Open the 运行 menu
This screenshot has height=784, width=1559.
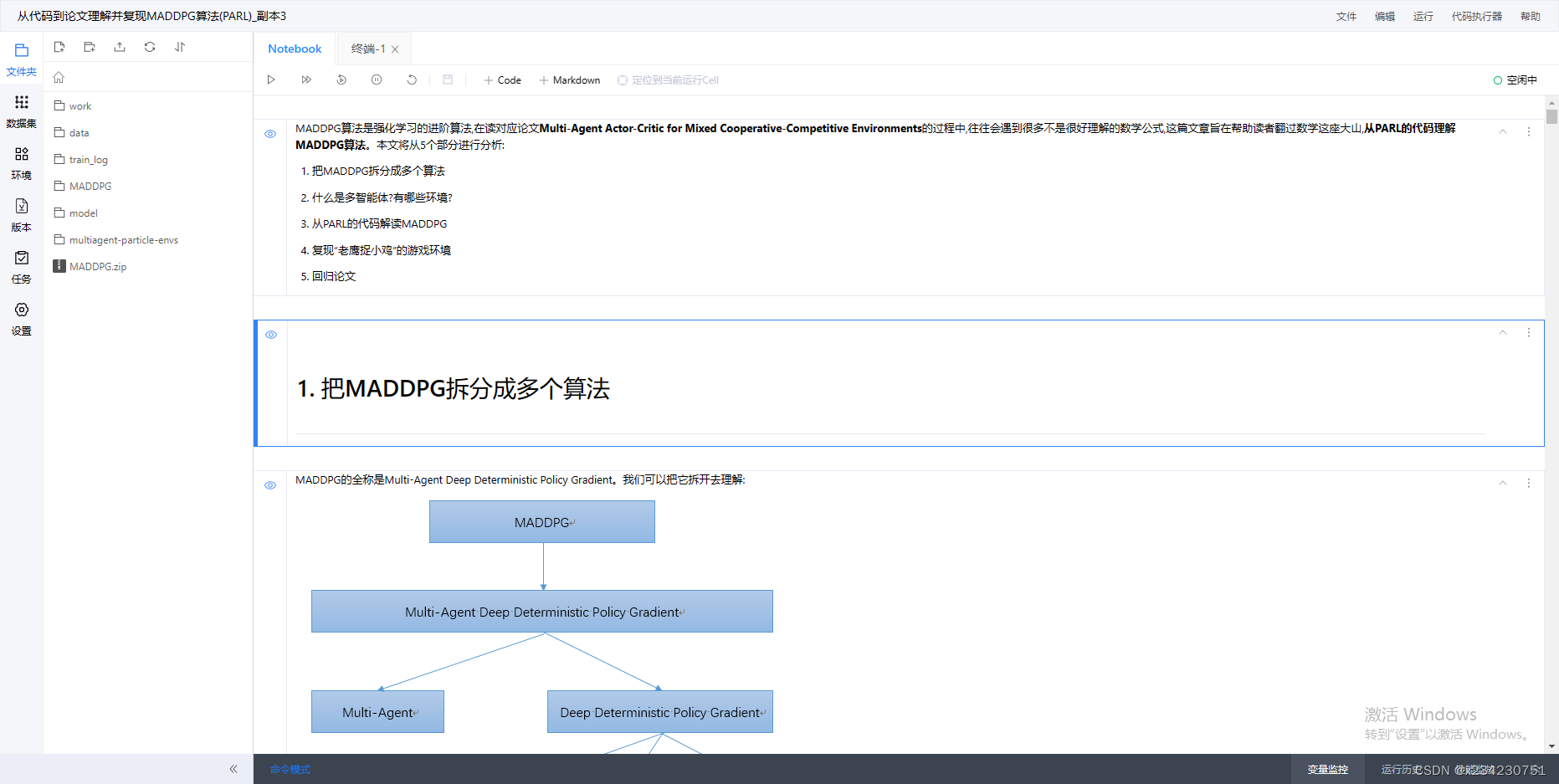(x=1423, y=16)
